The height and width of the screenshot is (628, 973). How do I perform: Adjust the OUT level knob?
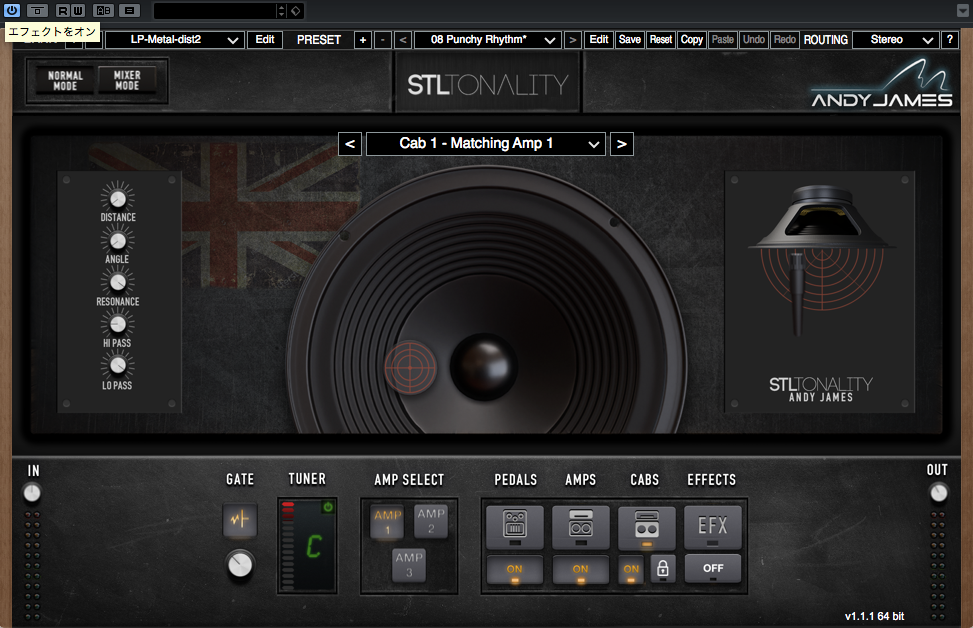[x=938, y=493]
